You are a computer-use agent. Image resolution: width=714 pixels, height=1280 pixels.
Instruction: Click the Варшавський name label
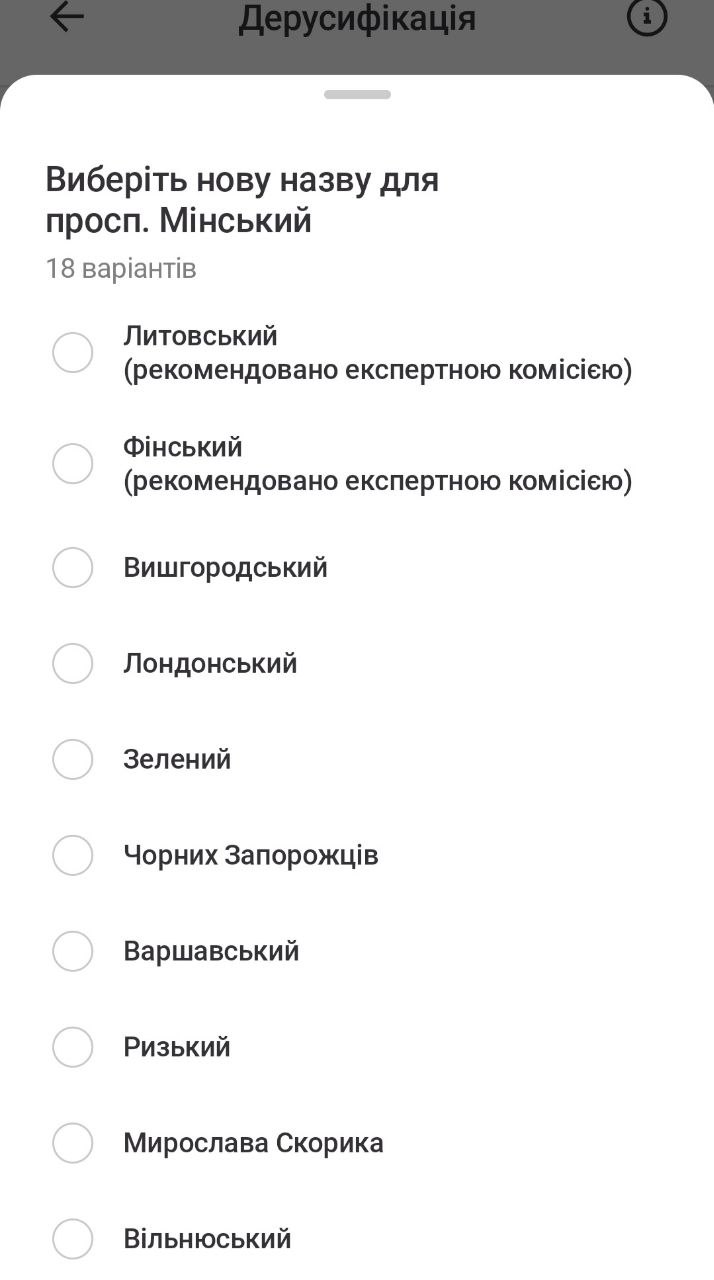coord(211,952)
